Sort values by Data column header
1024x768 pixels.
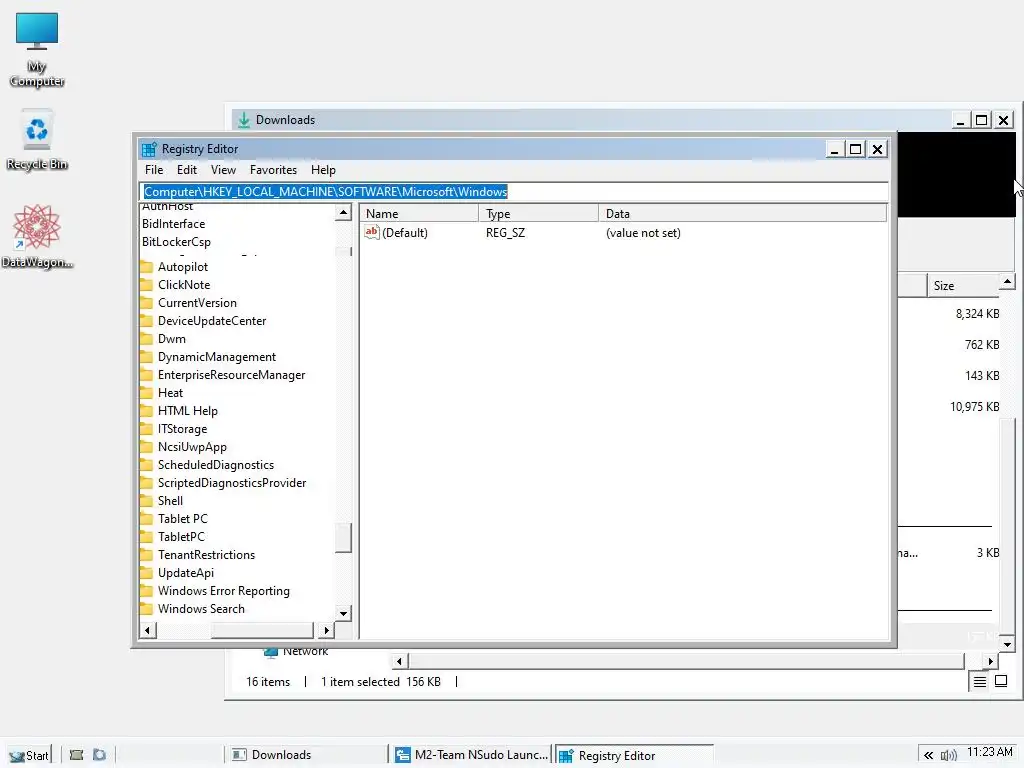(743, 214)
